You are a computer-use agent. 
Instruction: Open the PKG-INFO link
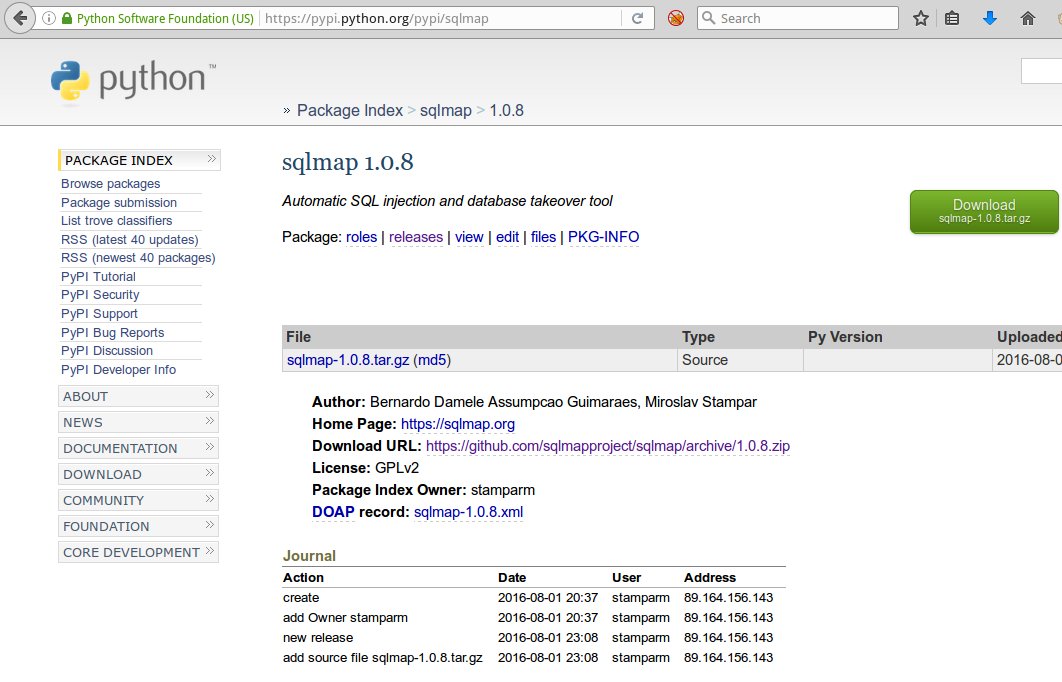click(603, 237)
